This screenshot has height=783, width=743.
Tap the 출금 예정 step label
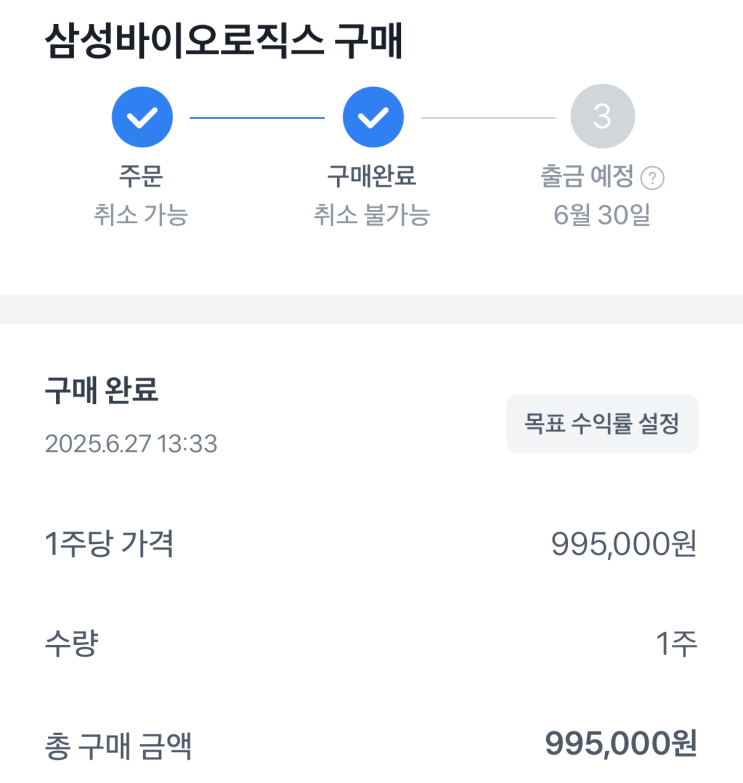click(587, 177)
